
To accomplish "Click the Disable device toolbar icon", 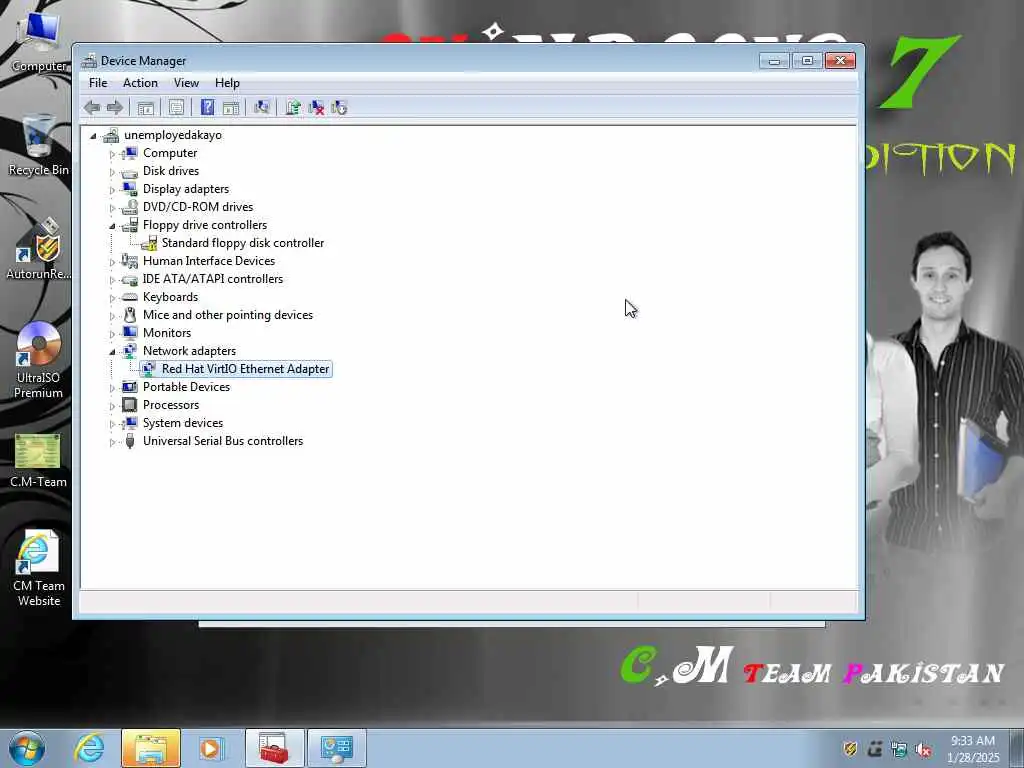I will 339,108.
